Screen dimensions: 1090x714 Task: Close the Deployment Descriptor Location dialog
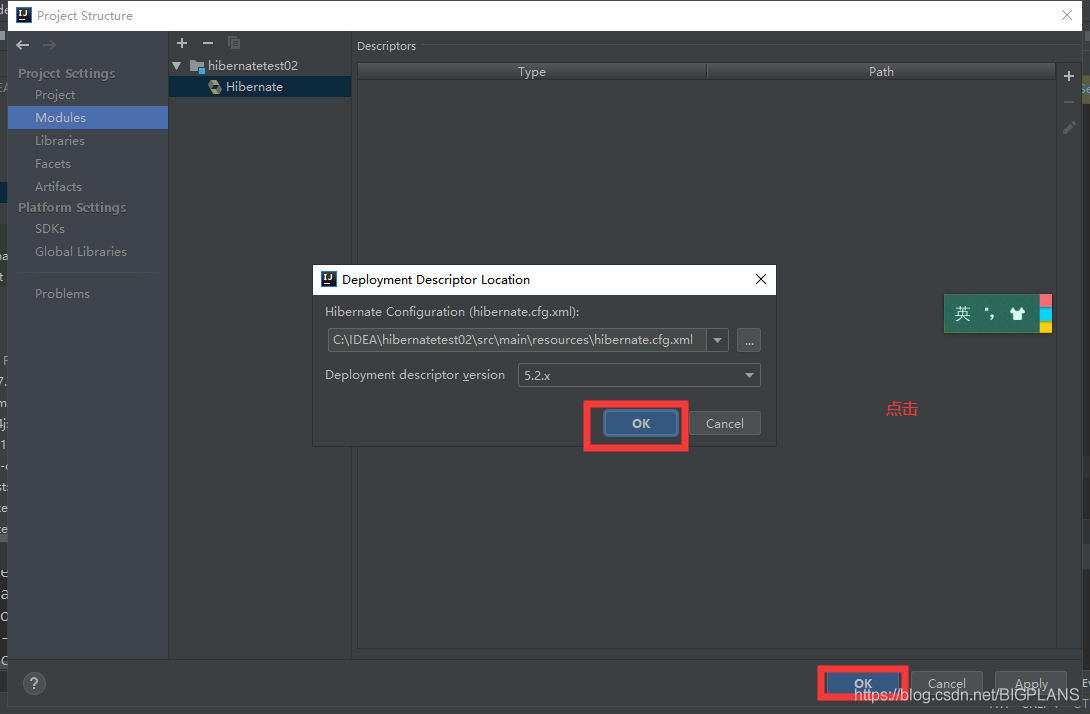click(x=760, y=279)
